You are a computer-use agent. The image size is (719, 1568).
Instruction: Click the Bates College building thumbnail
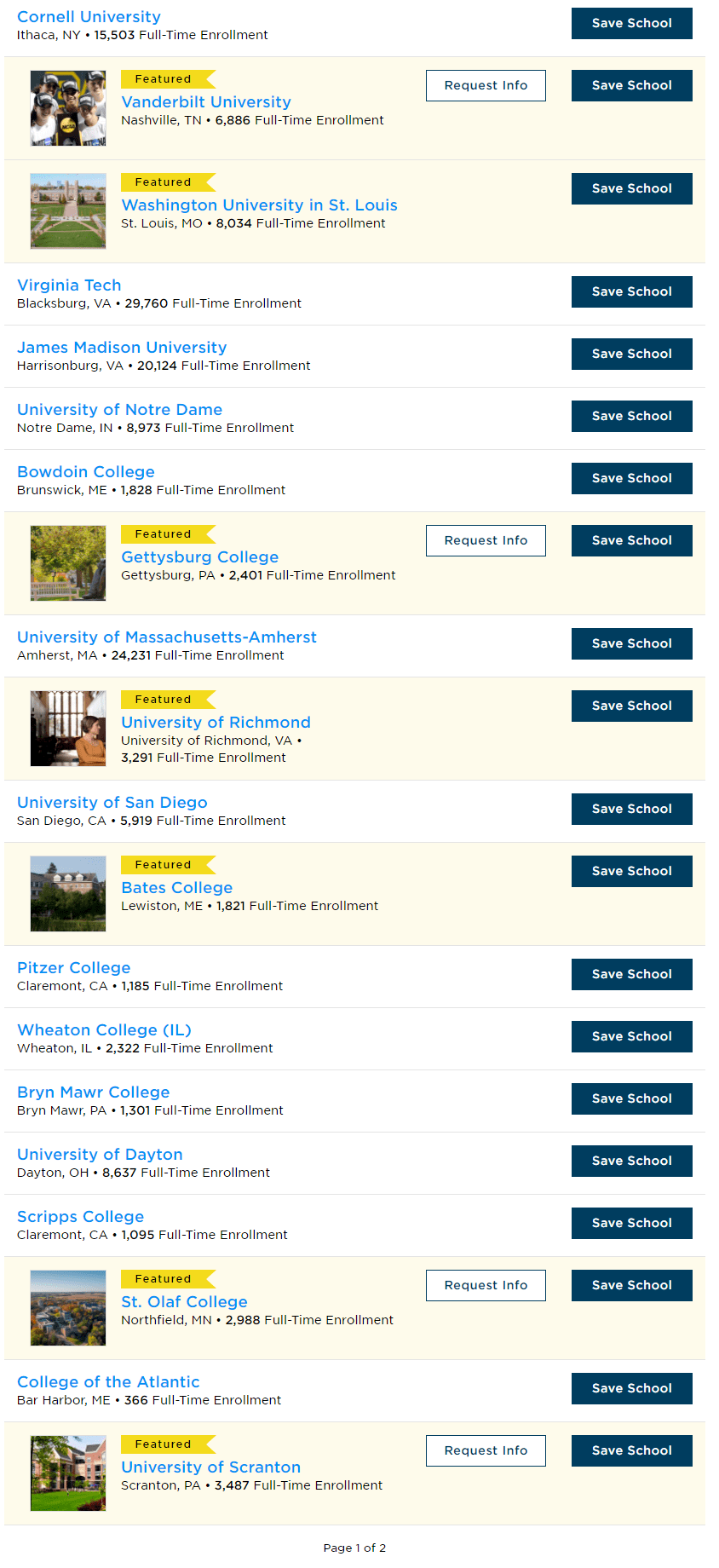click(68, 894)
